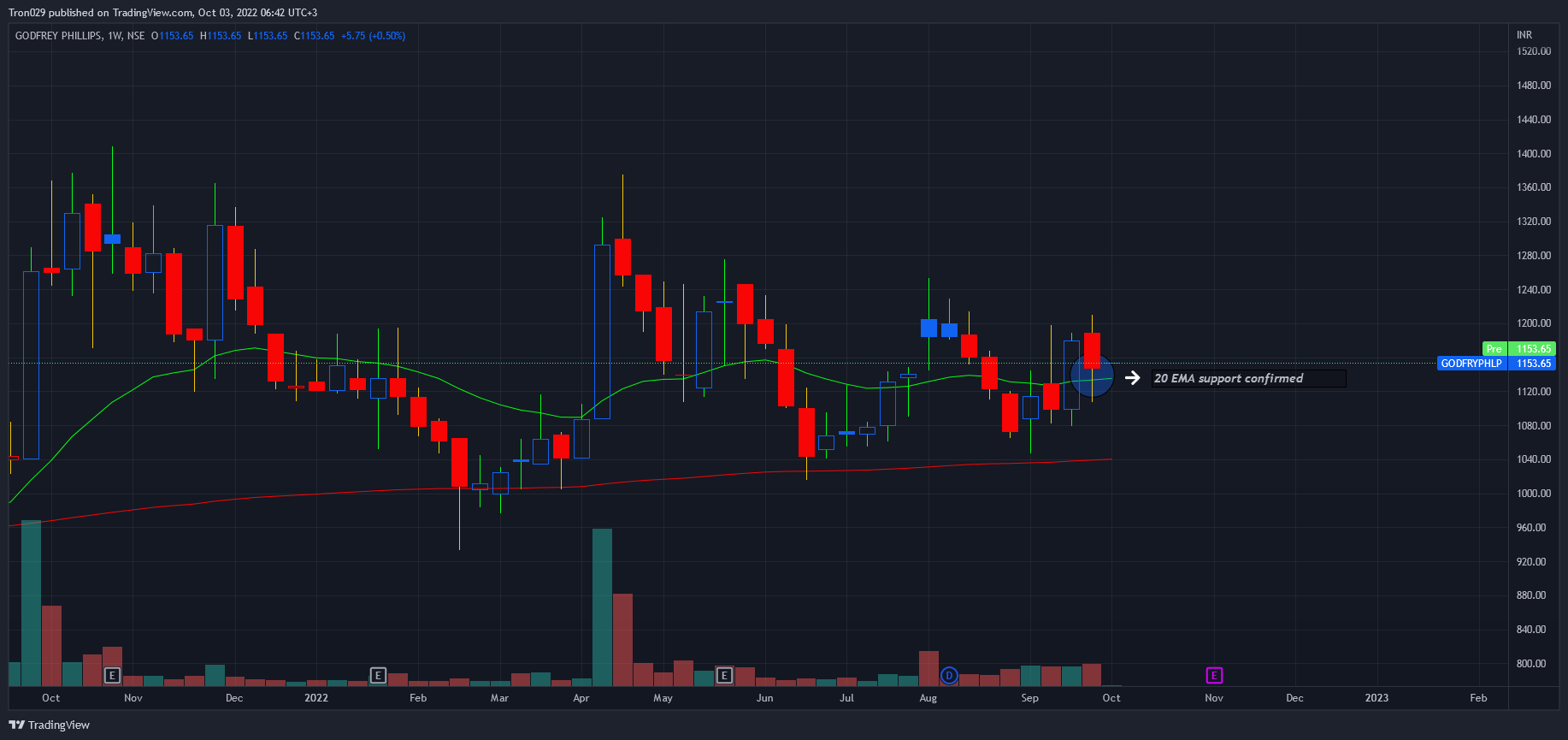1568x740 pixels.
Task: Click the Apr label on time axis
Action: point(581,698)
